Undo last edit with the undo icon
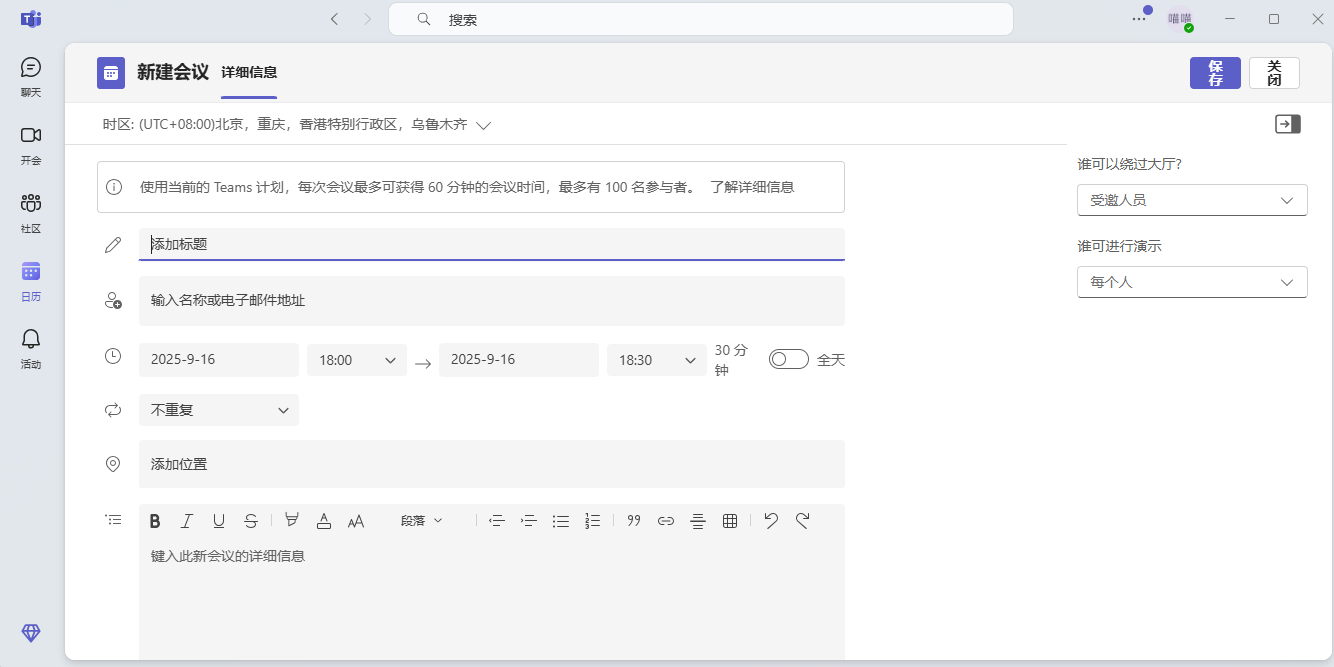Image resolution: width=1334 pixels, height=667 pixels. coord(770,520)
